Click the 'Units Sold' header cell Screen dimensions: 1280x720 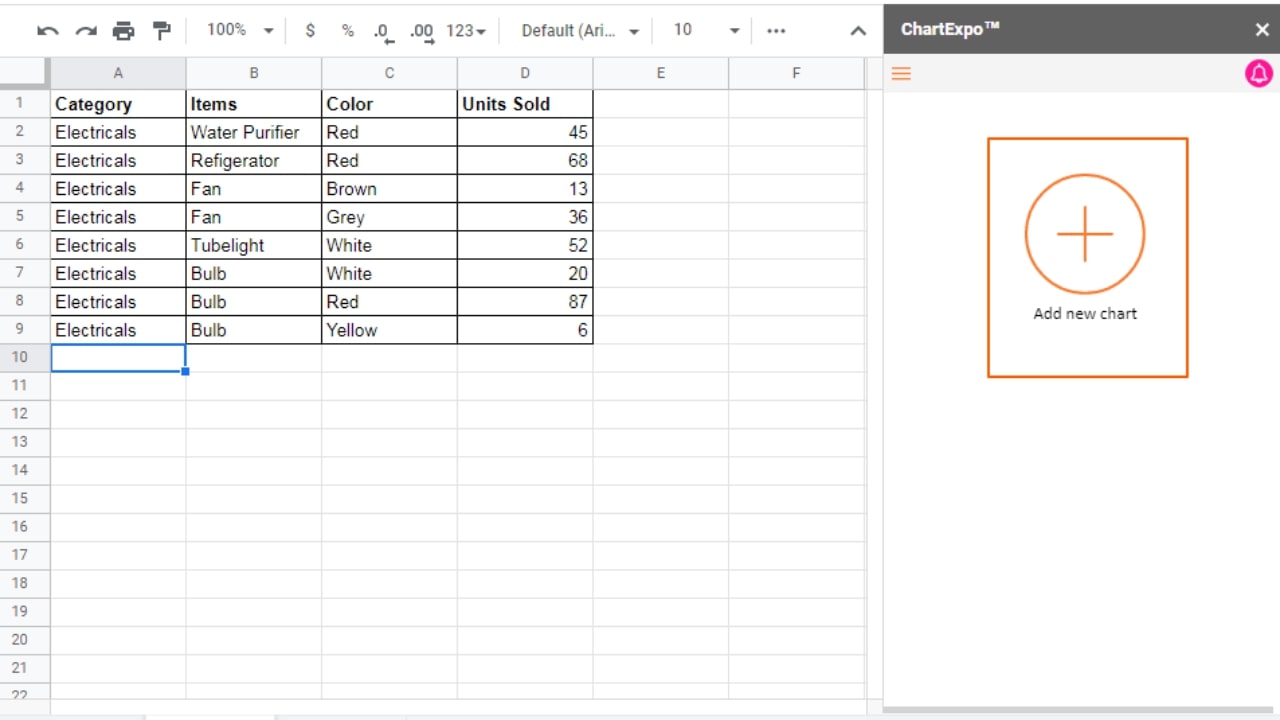(x=525, y=104)
